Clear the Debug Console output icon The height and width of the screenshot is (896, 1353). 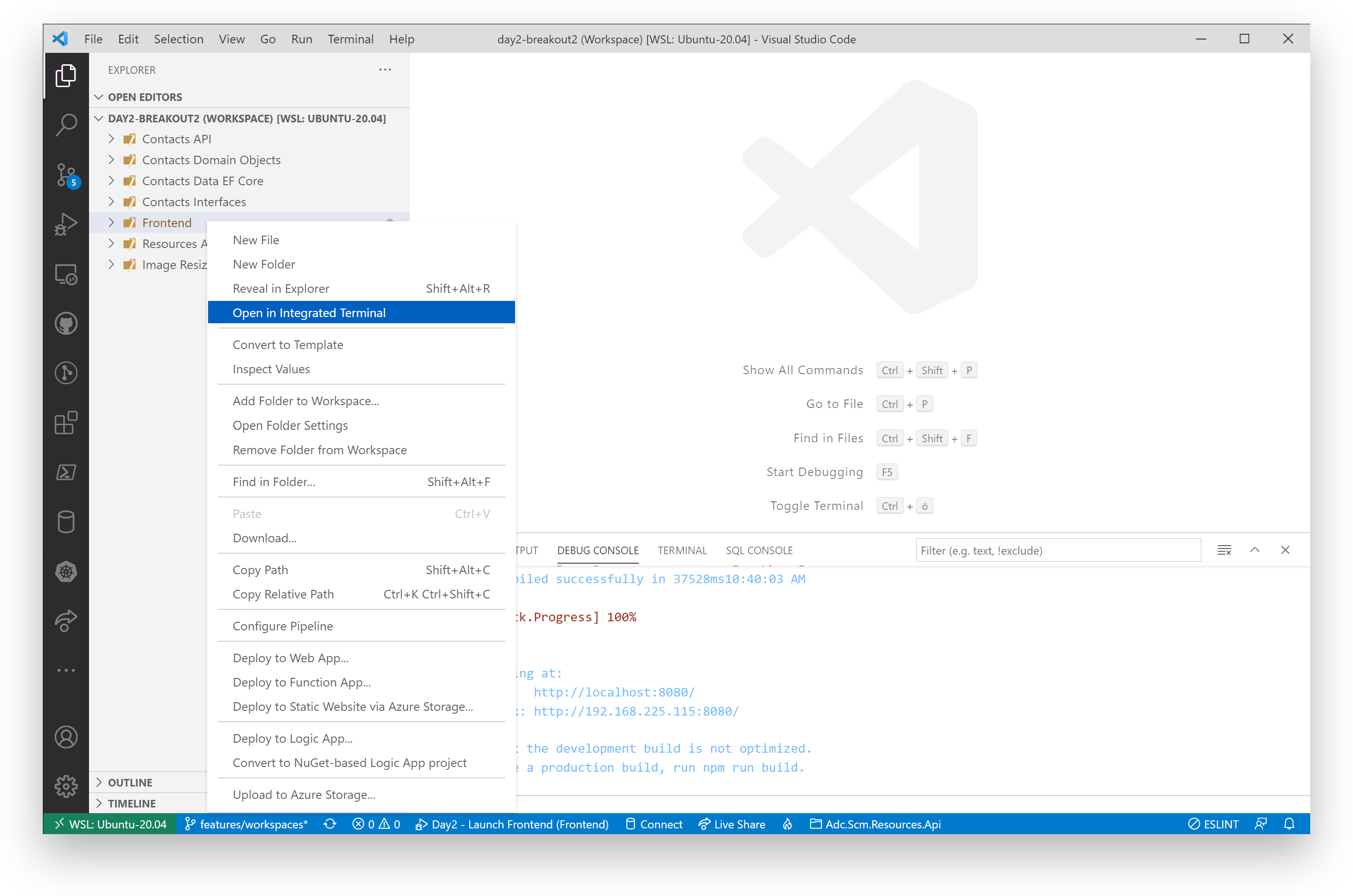(x=1224, y=550)
